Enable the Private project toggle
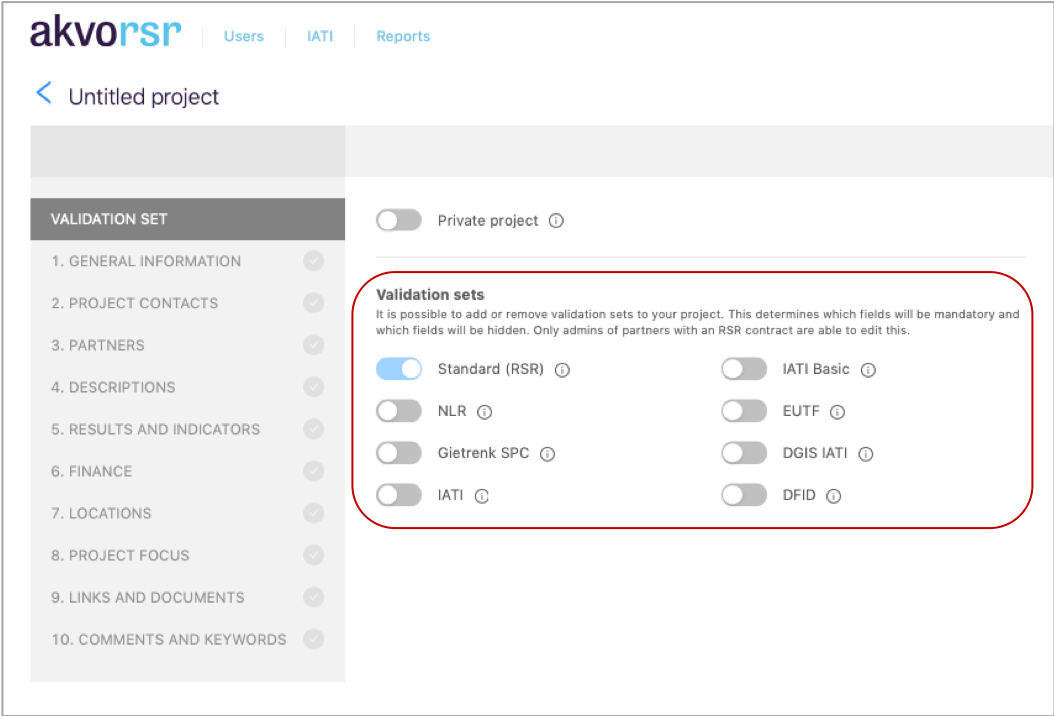The image size is (1054, 716). click(399, 220)
